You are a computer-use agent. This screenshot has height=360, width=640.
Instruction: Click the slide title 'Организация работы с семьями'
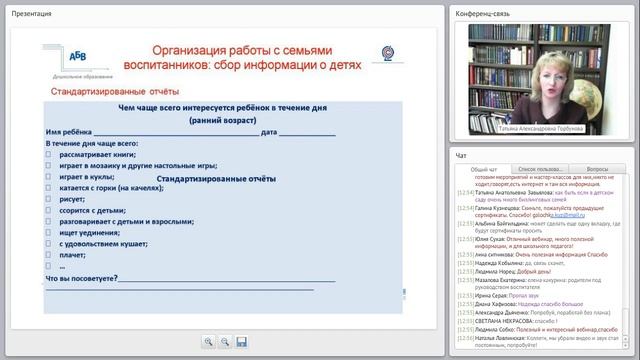[242, 50]
